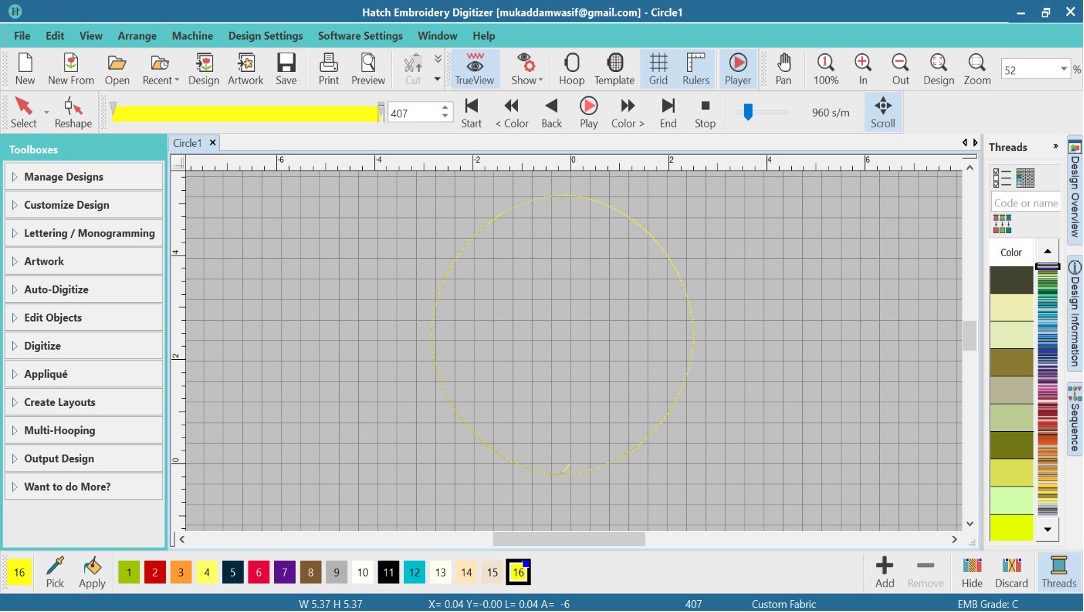Click the Discard button

tap(1011, 572)
